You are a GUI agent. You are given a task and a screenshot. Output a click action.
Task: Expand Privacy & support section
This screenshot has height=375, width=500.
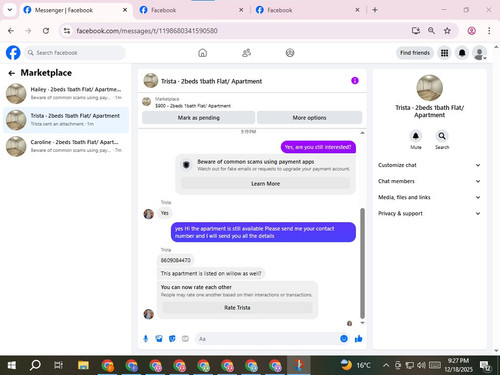click(x=429, y=213)
